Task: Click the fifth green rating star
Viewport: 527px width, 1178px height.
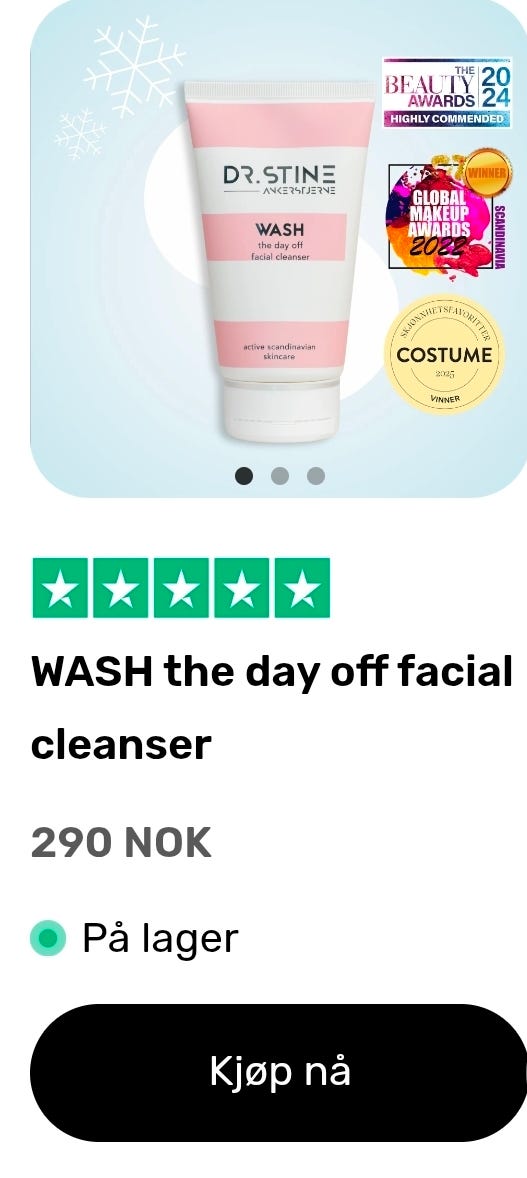Action: coord(302,587)
